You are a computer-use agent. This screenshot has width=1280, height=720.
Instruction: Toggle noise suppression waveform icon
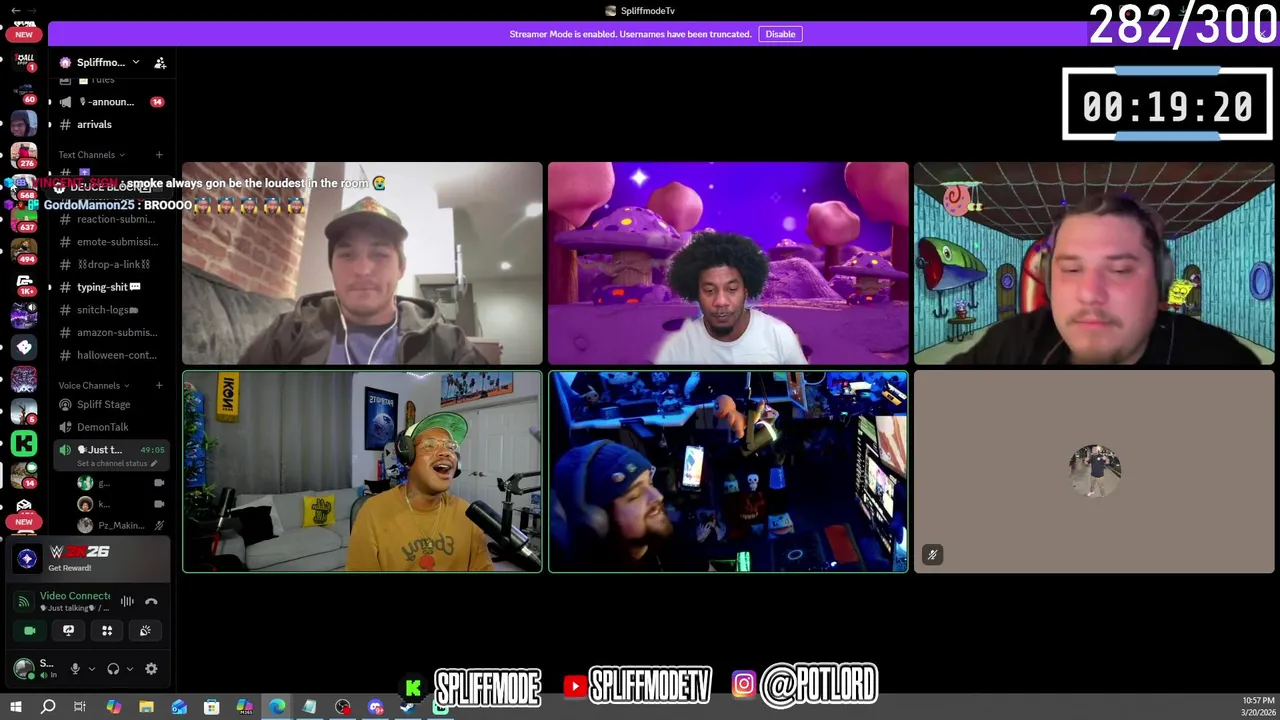coord(127,601)
